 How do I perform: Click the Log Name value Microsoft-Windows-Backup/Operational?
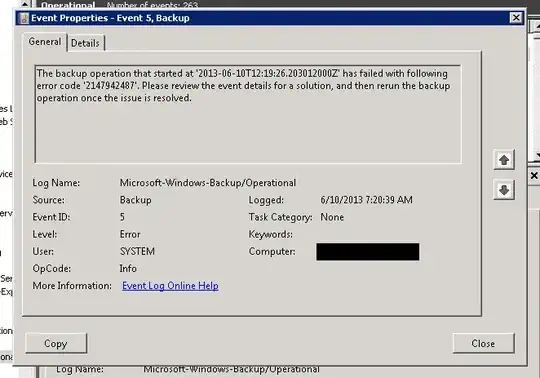208,183
